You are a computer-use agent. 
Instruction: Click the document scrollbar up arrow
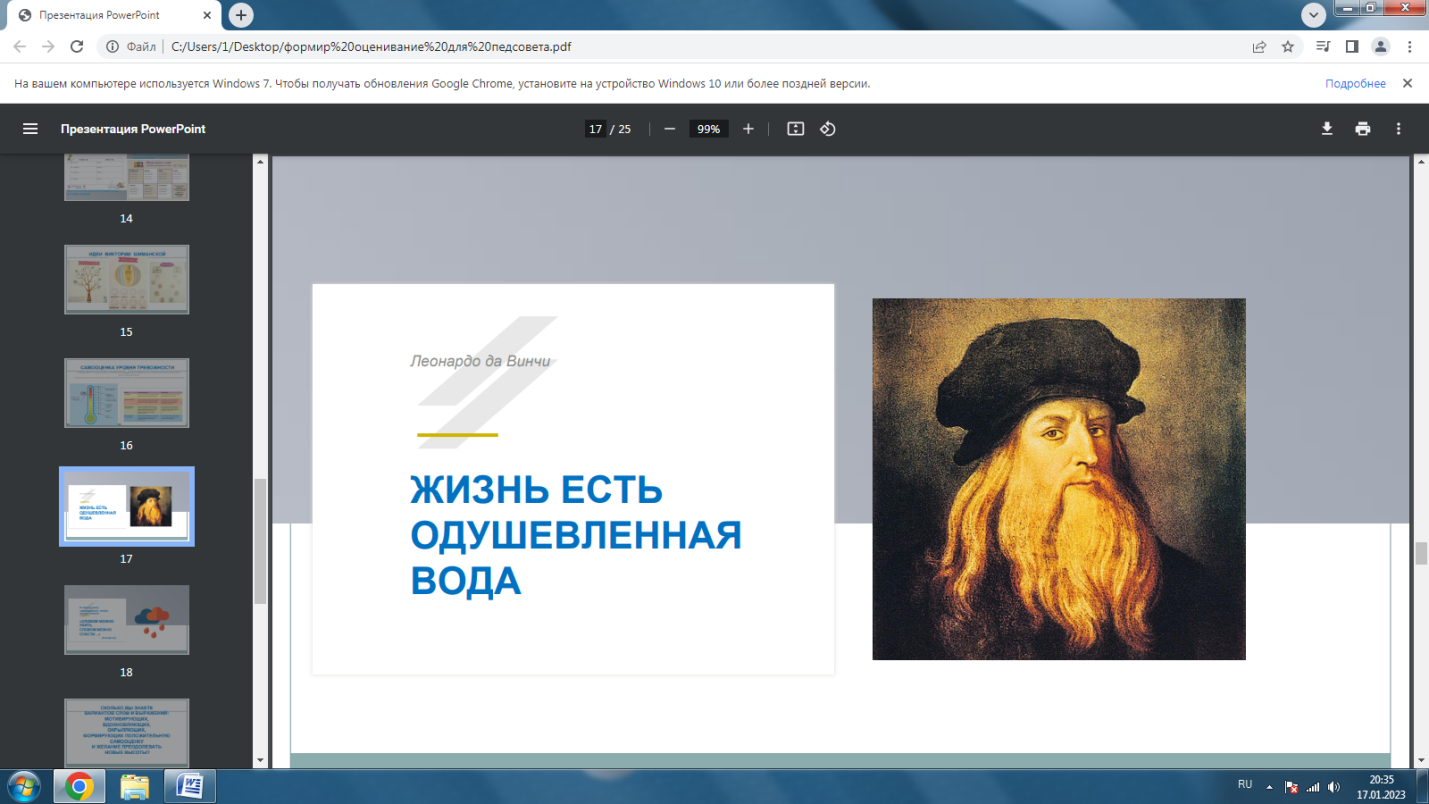tap(1421, 162)
